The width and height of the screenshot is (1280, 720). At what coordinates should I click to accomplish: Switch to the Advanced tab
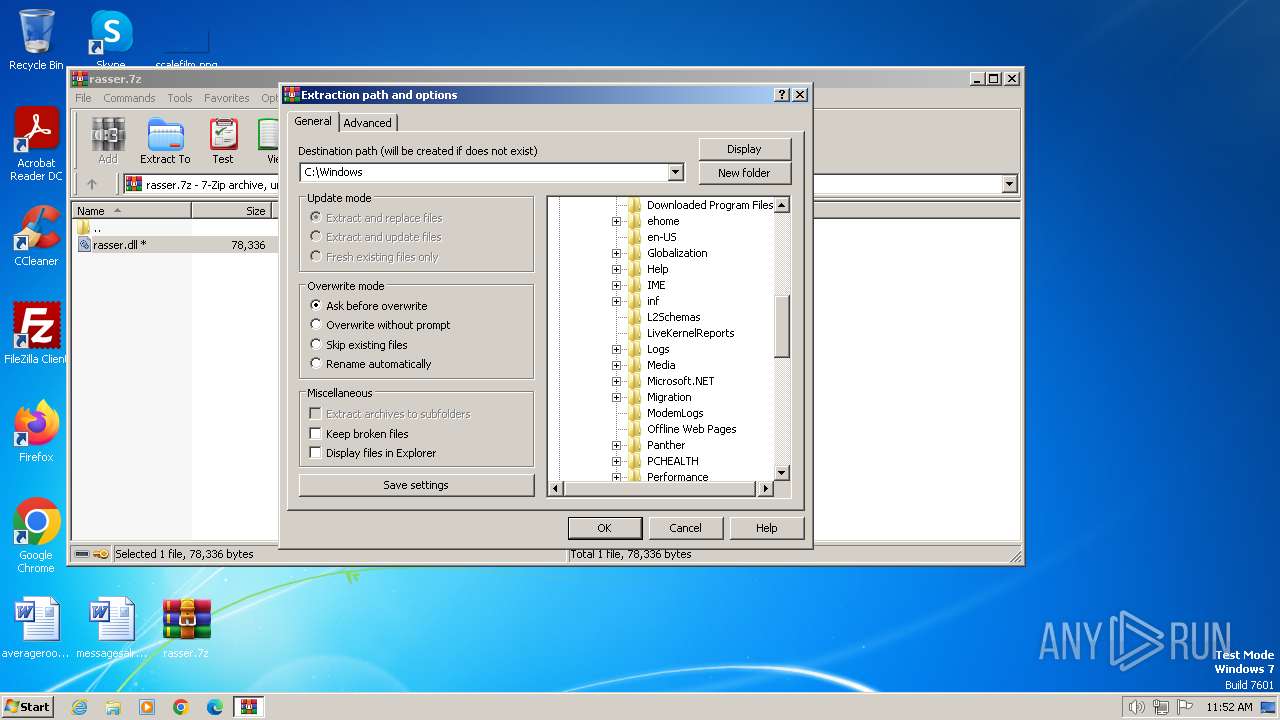coord(368,123)
